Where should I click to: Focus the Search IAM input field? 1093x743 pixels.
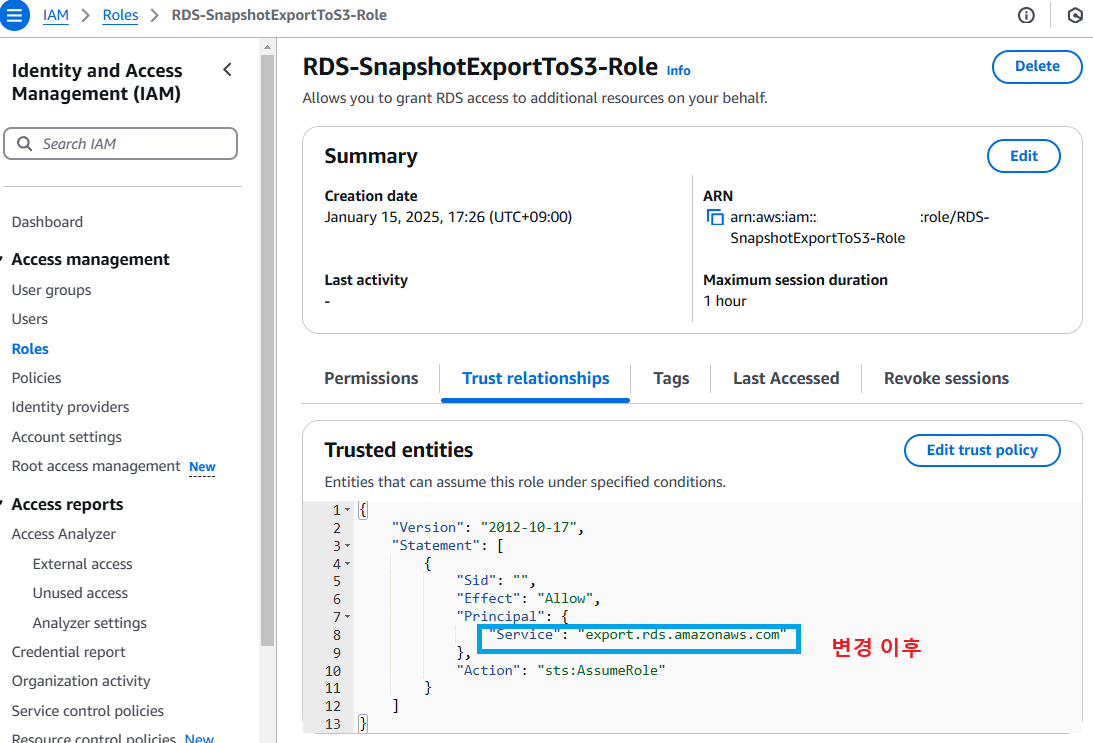click(121, 144)
